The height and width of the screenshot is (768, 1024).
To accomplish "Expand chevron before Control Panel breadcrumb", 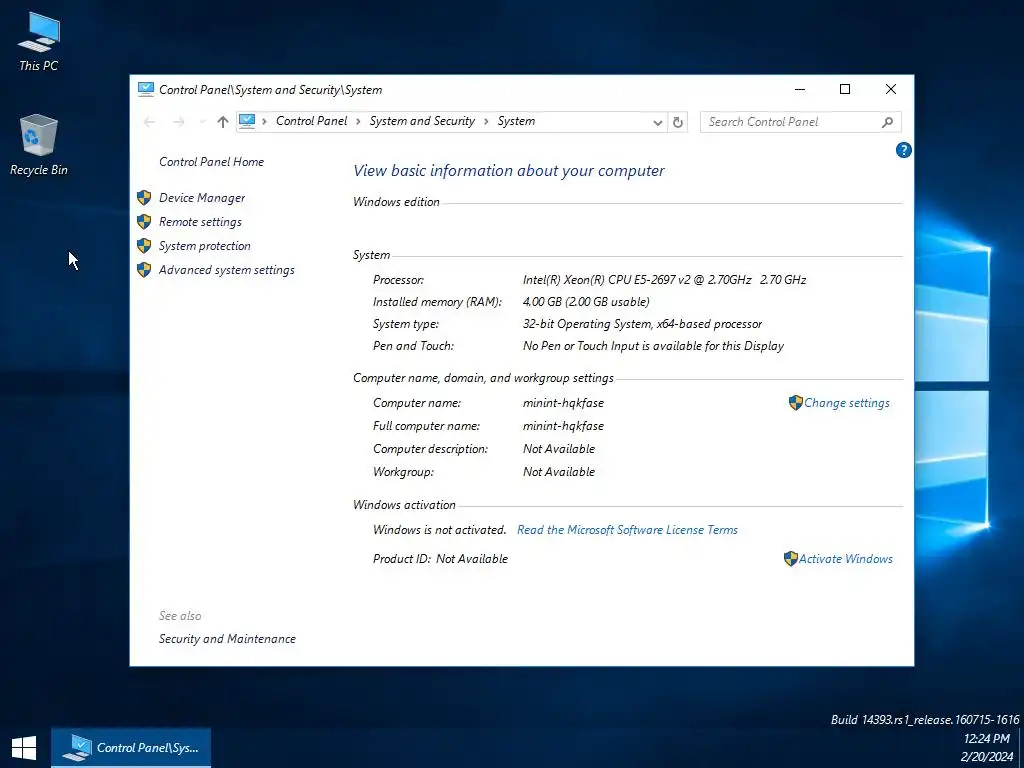I will pyautogui.click(x=264, y=121).
